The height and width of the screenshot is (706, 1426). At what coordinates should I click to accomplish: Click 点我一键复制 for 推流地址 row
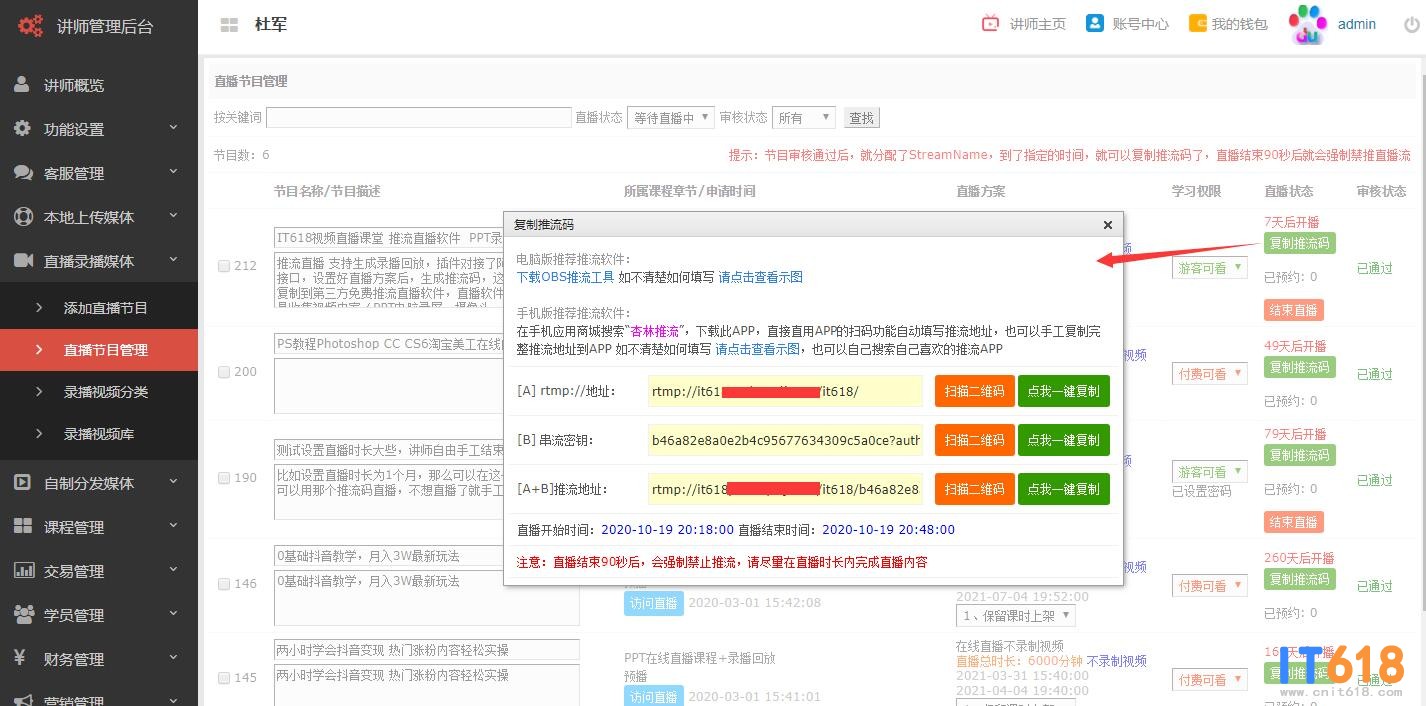click(1064, 489)
